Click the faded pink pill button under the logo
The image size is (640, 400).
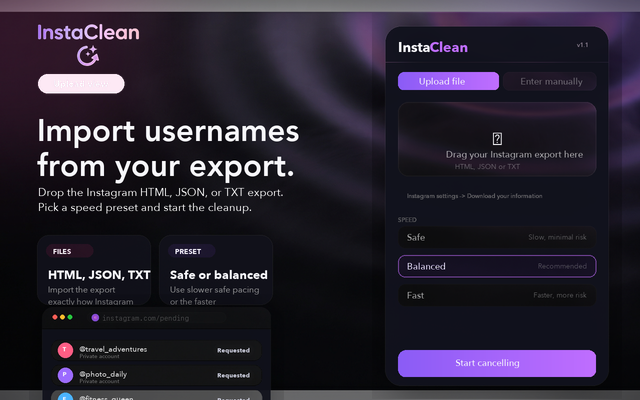pos(81,84)
